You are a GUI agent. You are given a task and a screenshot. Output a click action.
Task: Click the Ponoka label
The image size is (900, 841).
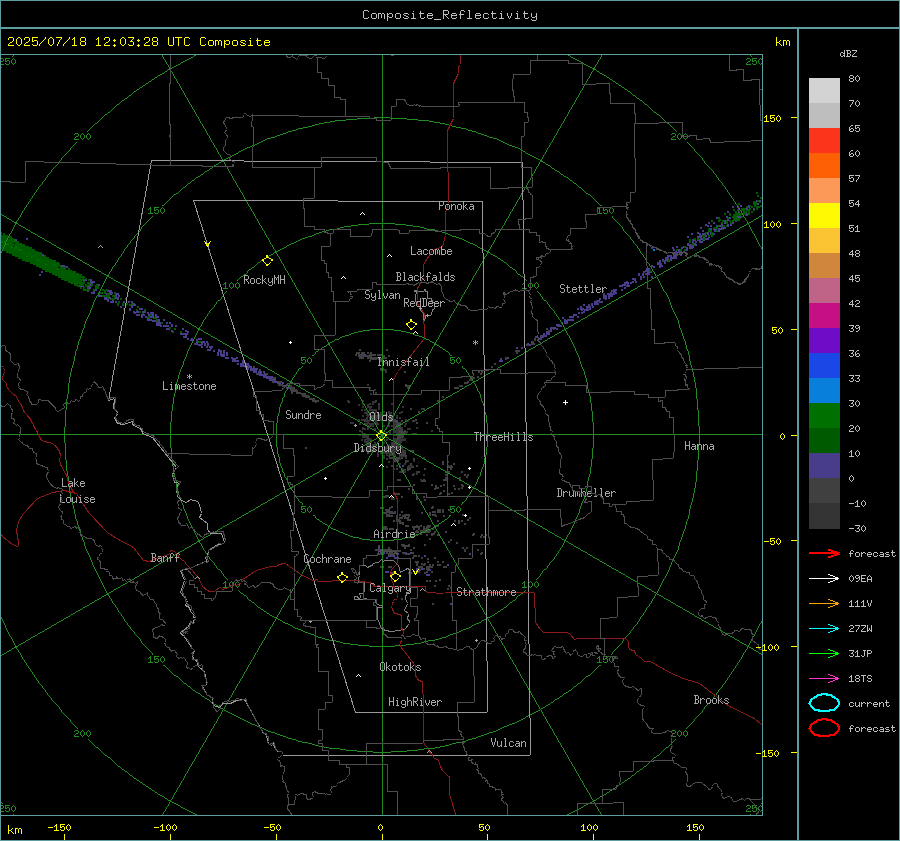(456, 206)
